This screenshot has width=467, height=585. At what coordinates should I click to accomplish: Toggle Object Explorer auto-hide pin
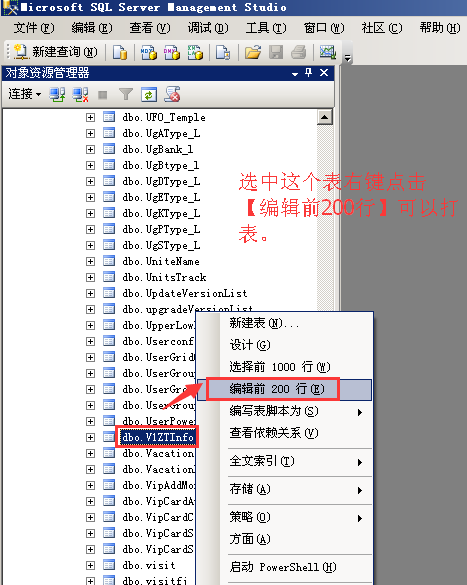[308, 72]
